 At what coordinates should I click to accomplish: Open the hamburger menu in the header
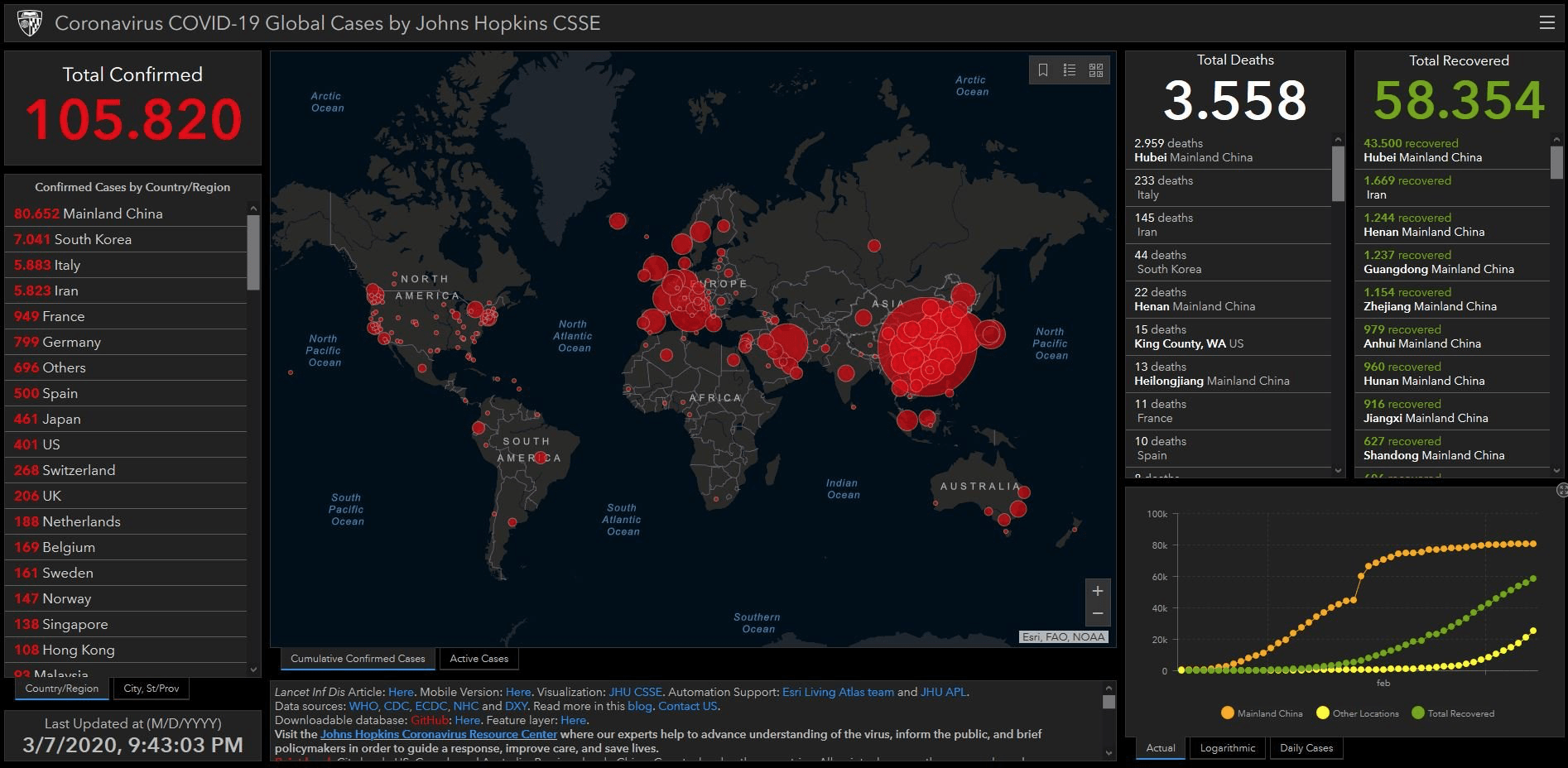pos(1546,23)
